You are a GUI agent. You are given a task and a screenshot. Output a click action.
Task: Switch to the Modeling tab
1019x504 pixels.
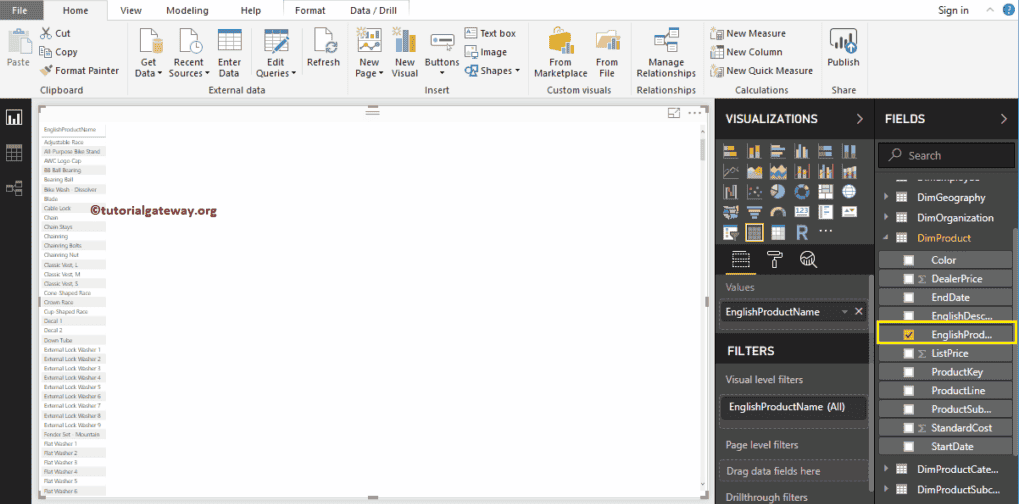pos(187,10)
